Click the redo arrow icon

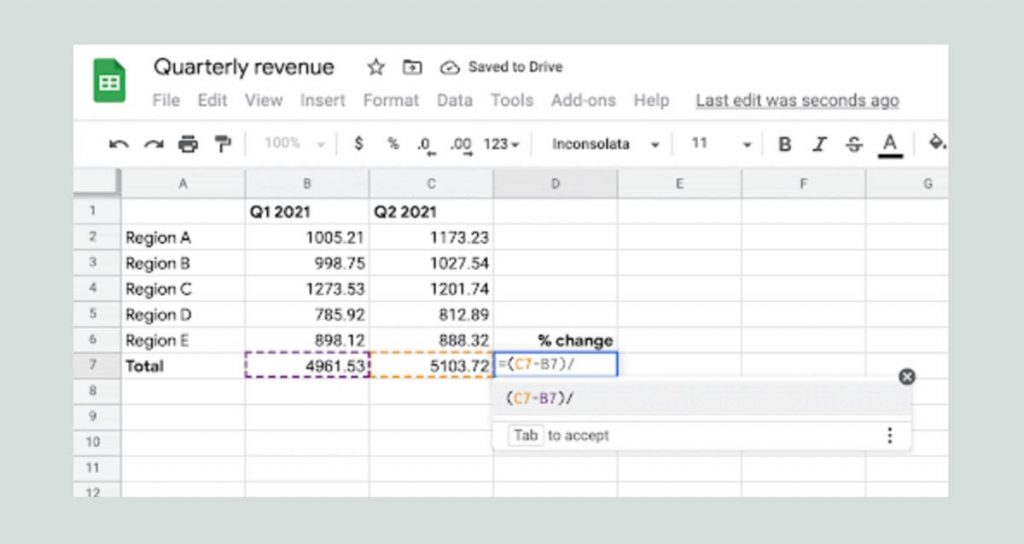coord(154,144)
